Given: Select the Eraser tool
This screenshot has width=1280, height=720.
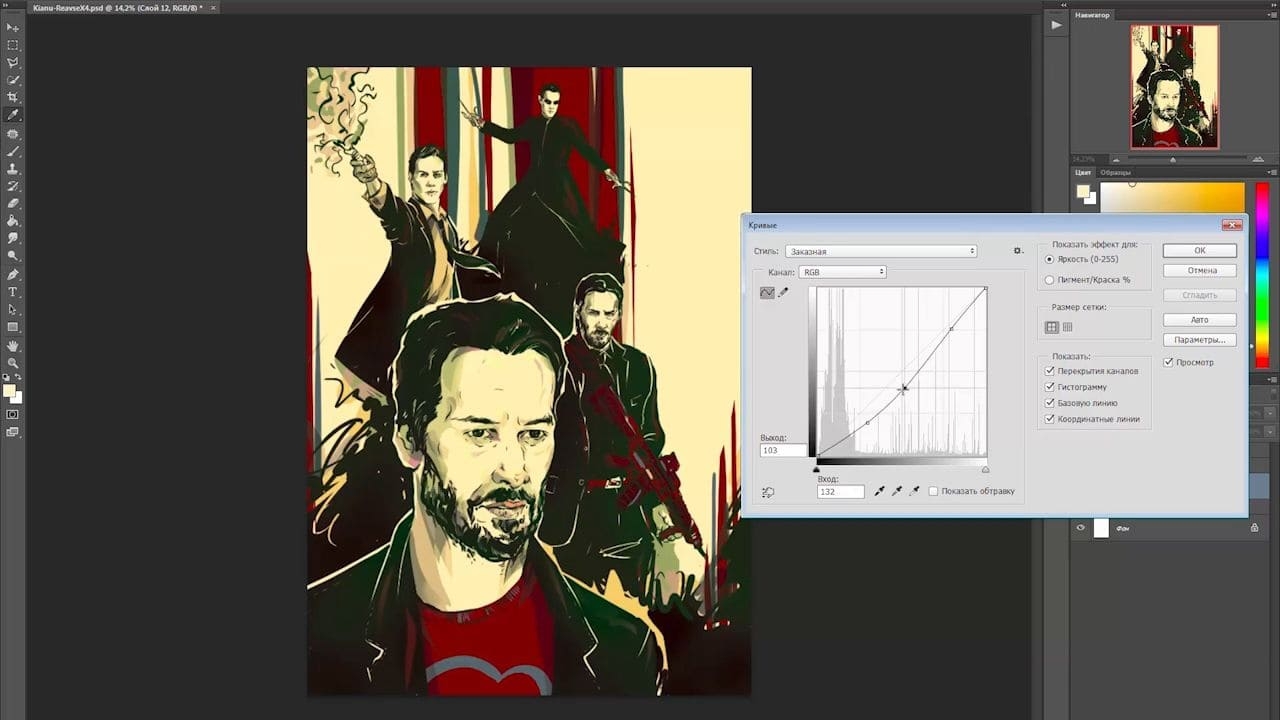Looking at the screenshot, I should click(13, 203).
